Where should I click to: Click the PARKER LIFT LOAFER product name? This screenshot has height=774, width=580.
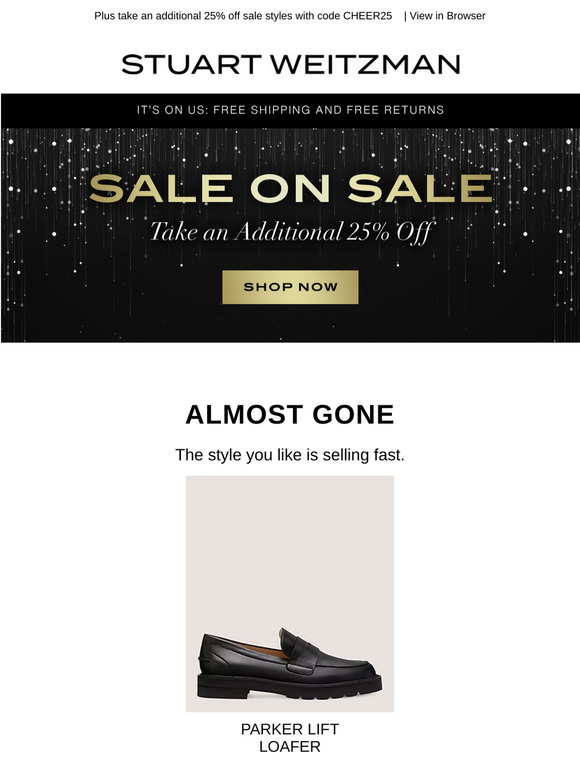(x=290, y=737)
